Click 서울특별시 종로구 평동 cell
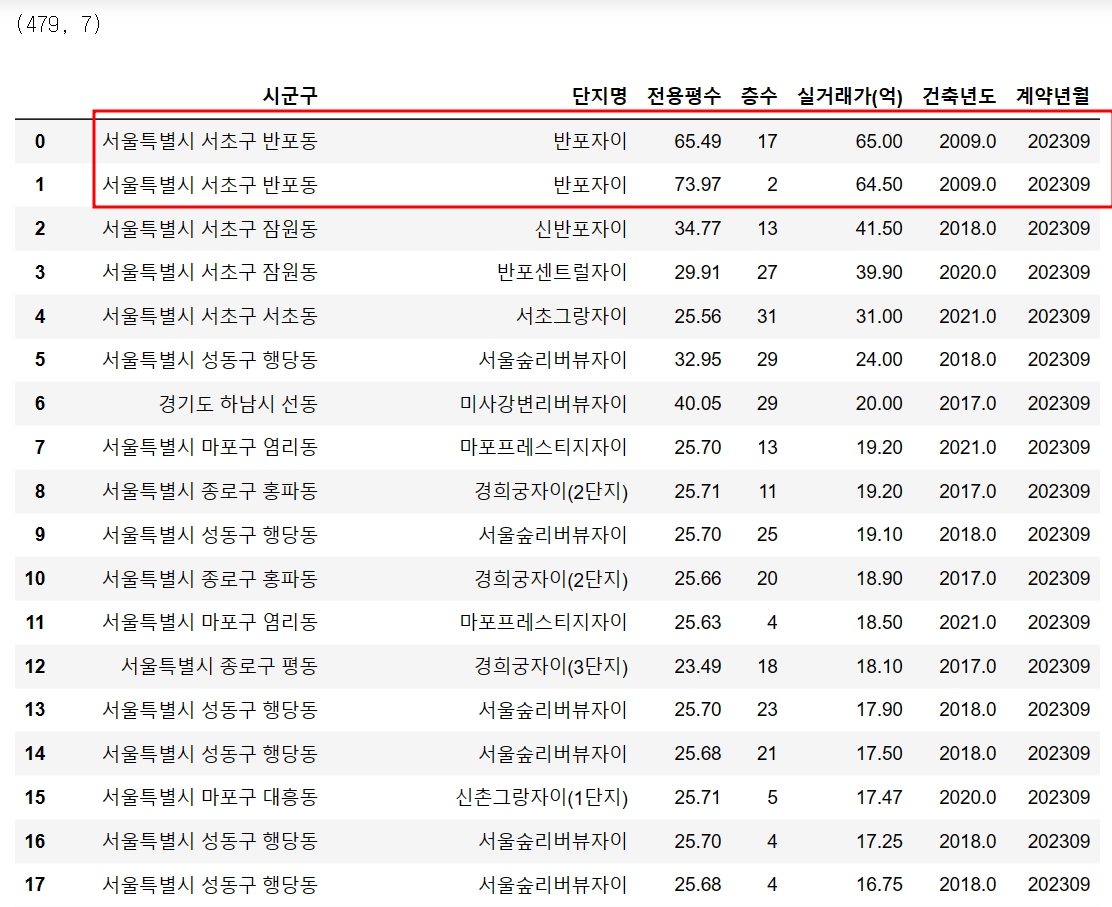Image resolution: width=1112 pixels, height=907 pixels. tap(219, 666)
